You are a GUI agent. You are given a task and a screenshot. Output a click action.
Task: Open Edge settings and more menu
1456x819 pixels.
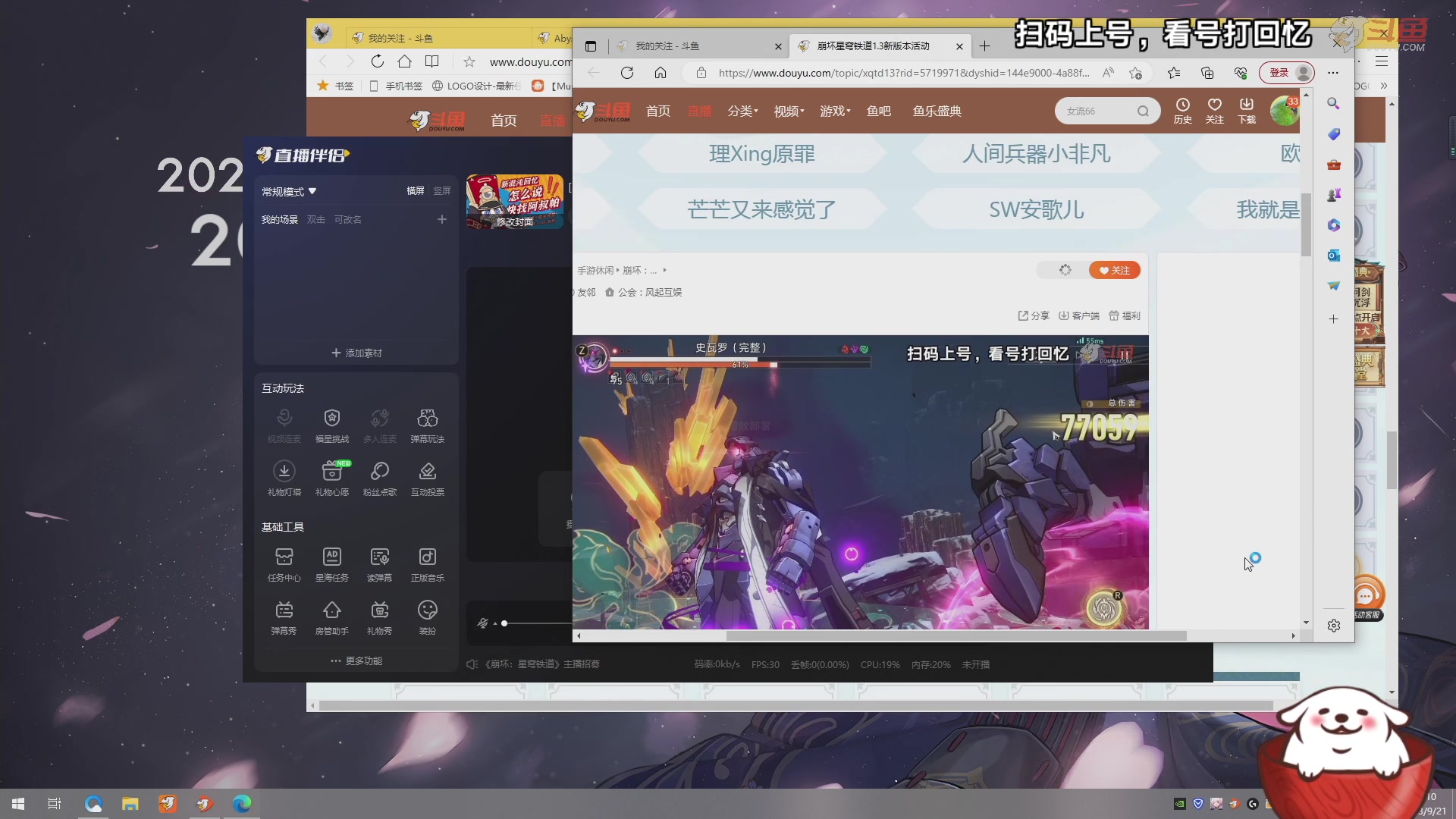[1333, 73]
